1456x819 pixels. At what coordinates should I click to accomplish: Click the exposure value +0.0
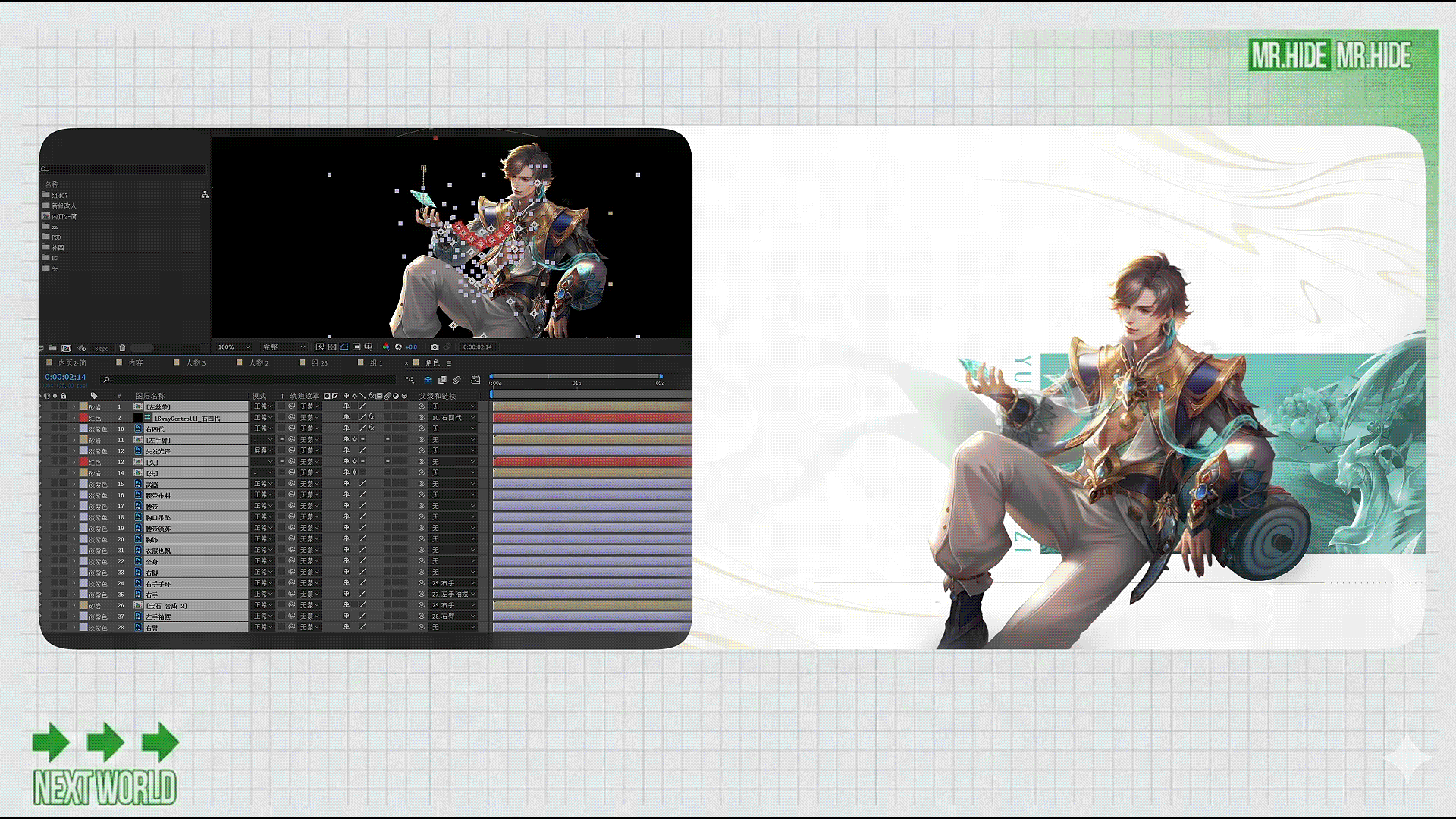[x=411, y=347]
